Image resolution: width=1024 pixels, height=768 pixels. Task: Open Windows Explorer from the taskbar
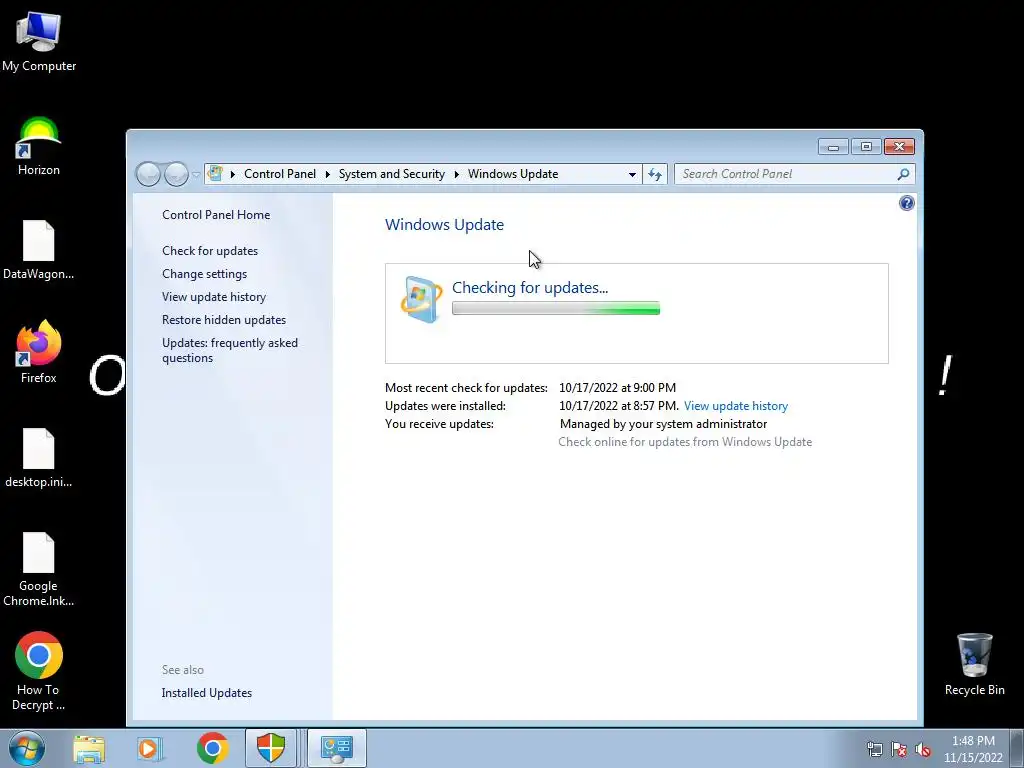tap(89, 748)
